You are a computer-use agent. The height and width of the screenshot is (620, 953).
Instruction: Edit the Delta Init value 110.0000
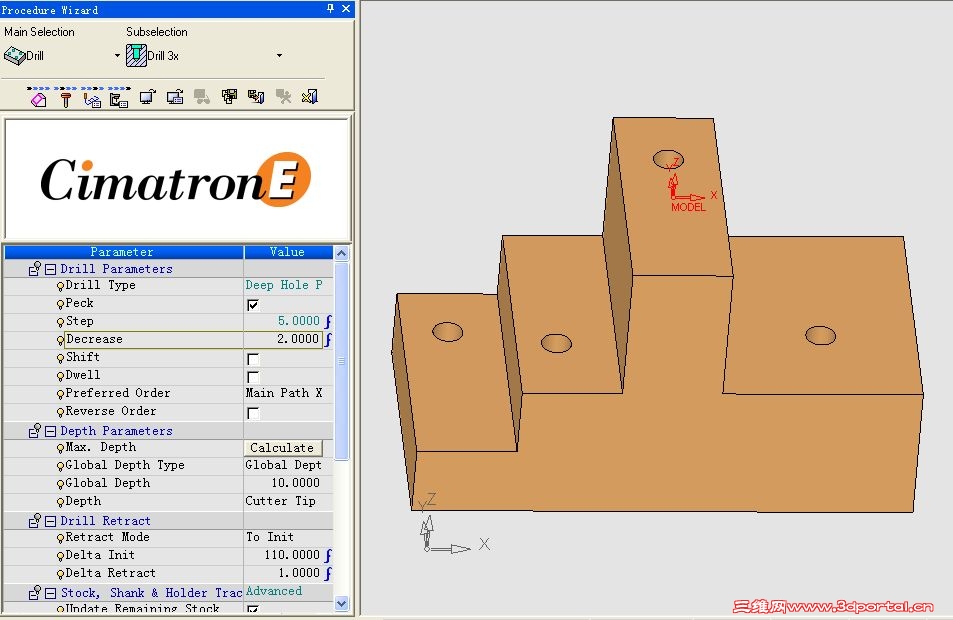pos(284,555)
